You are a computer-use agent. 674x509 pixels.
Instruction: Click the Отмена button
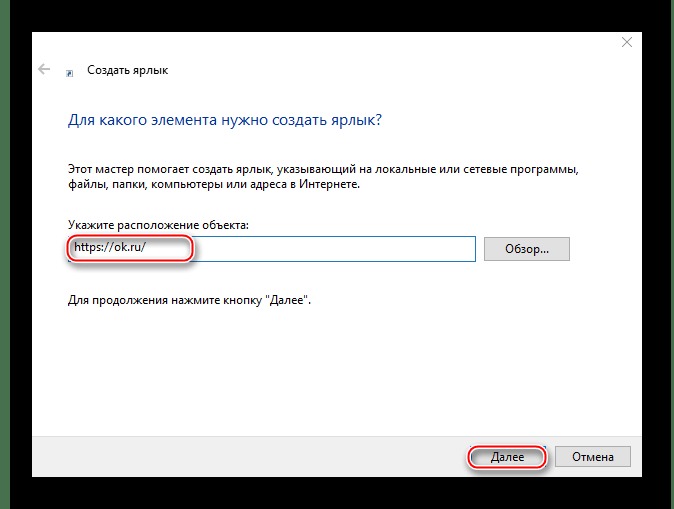593,457
